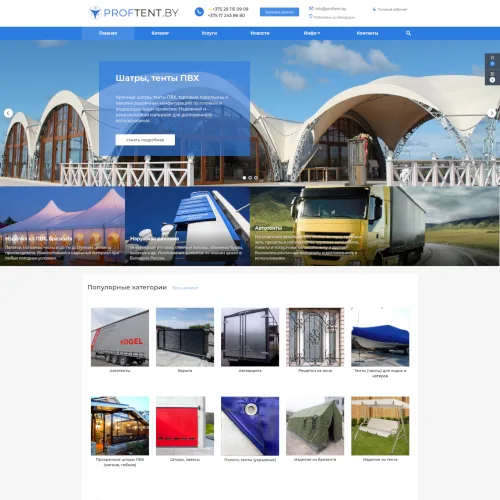Open the Прозрачные шторы ПВХ category image
500x500 pixels.
[x=120, y=426]
